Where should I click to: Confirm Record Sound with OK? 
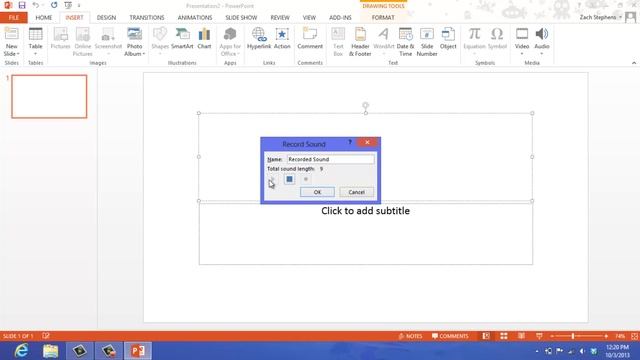tap(317, 192)
